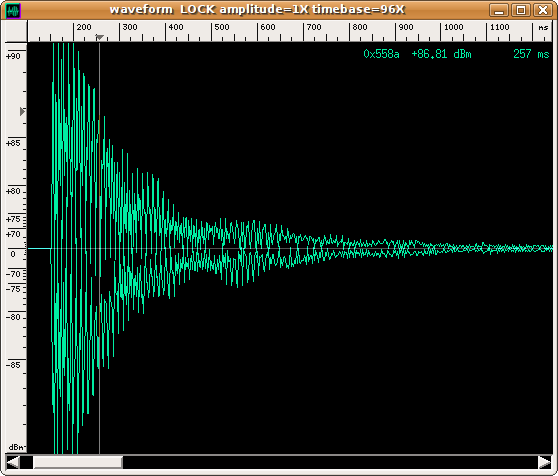The height and width of the screenshot is (476, 558).
Task: Click the scrollbar track right of thumb
Action: [330, 462]
